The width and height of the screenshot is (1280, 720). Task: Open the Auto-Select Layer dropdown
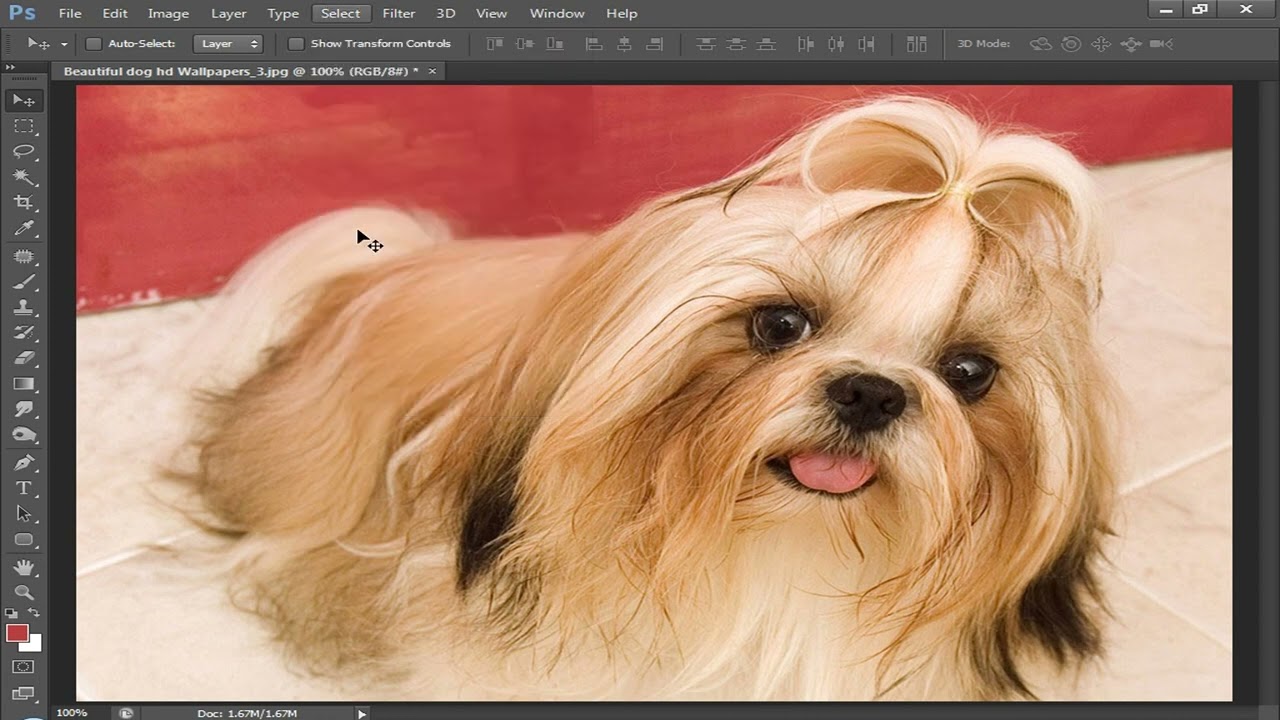227,44
